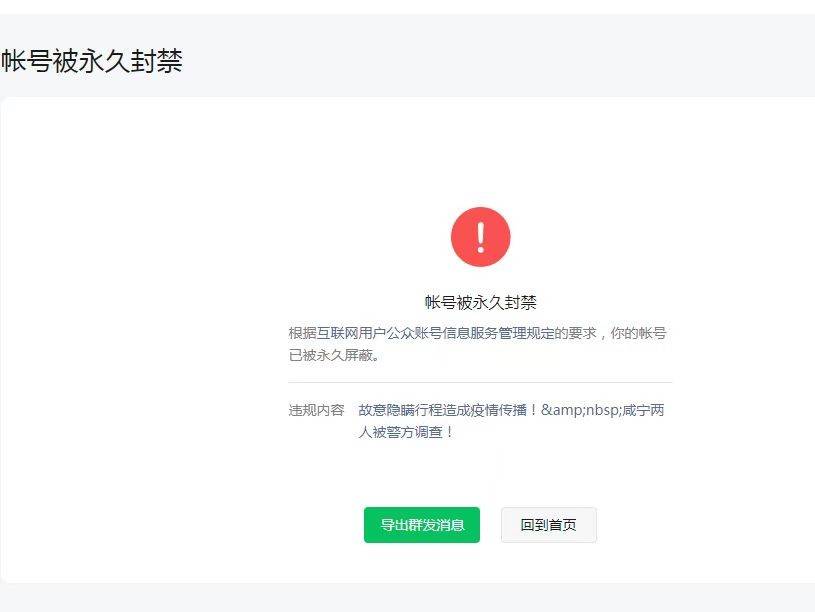Click the words 已被永久屏蔽 in the notice
The width and height of the screenshot is (815, 612).
pos(331,355)
